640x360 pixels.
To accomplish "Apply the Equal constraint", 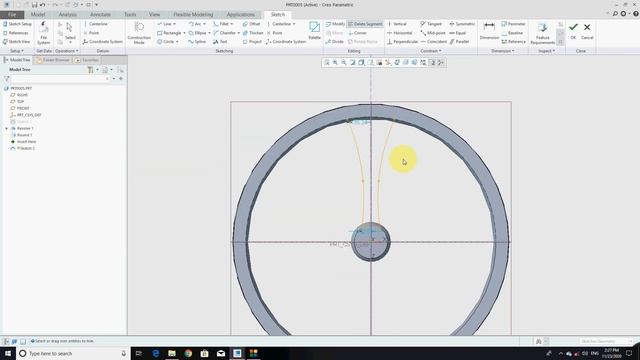I will [x=458, y=33].
